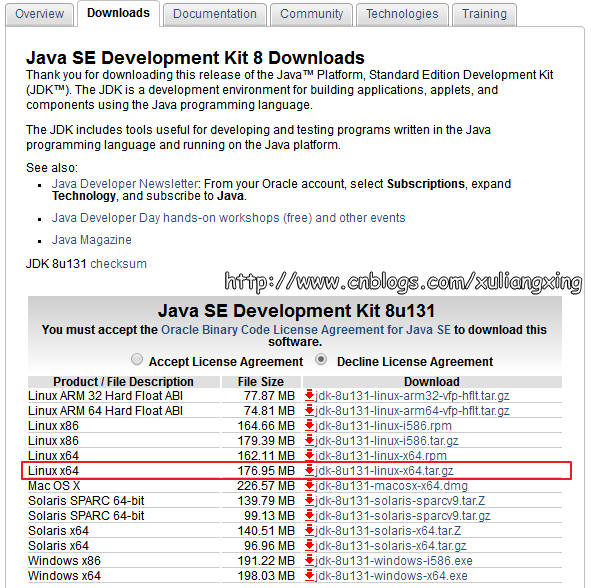Click the 'Linux ARM 64 Hard Float ABI' cell

point(124,411)
